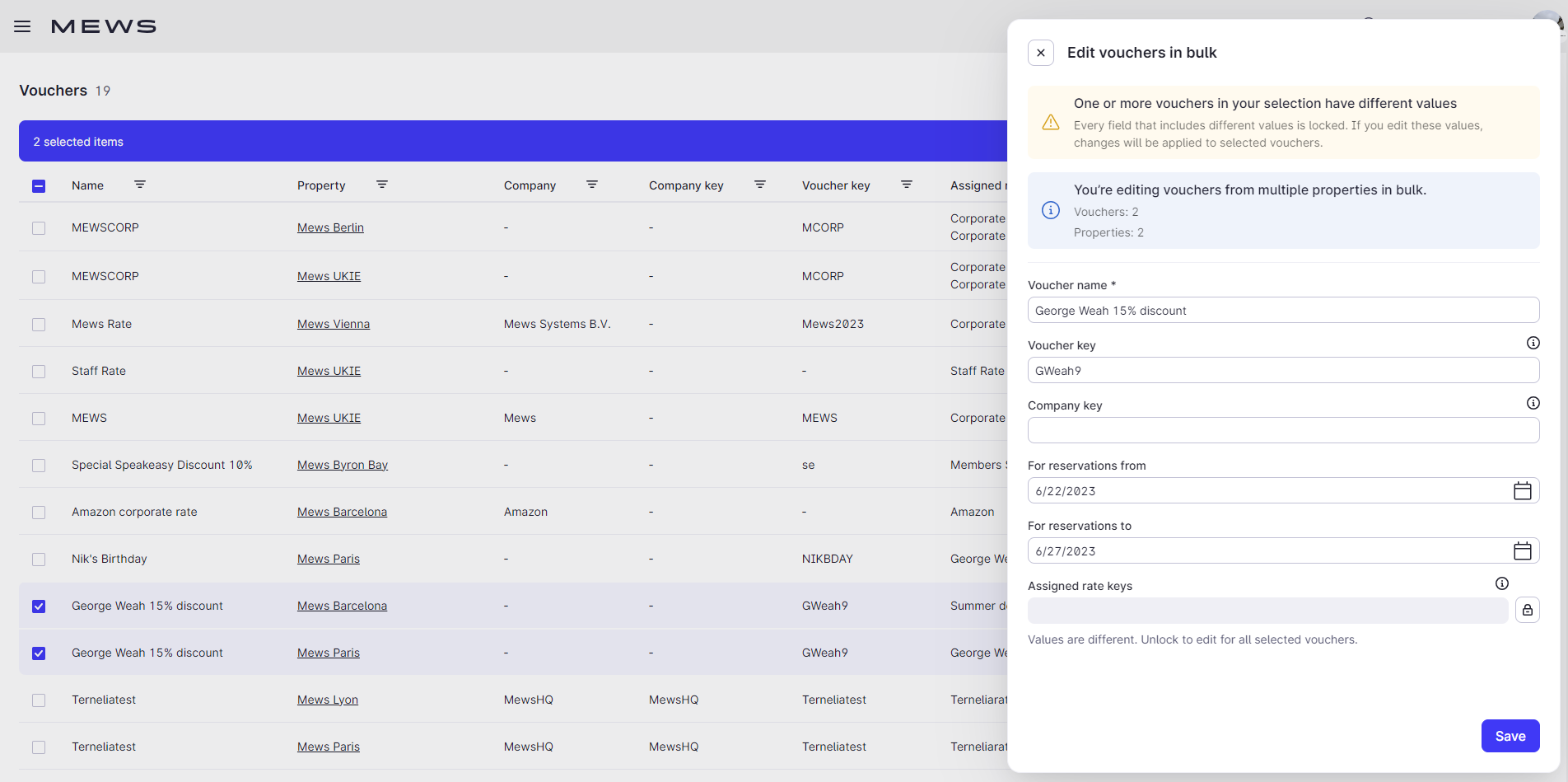Show info about the Company key field
This screenshot has width=1568, height=782.
tap(1533, 403)
